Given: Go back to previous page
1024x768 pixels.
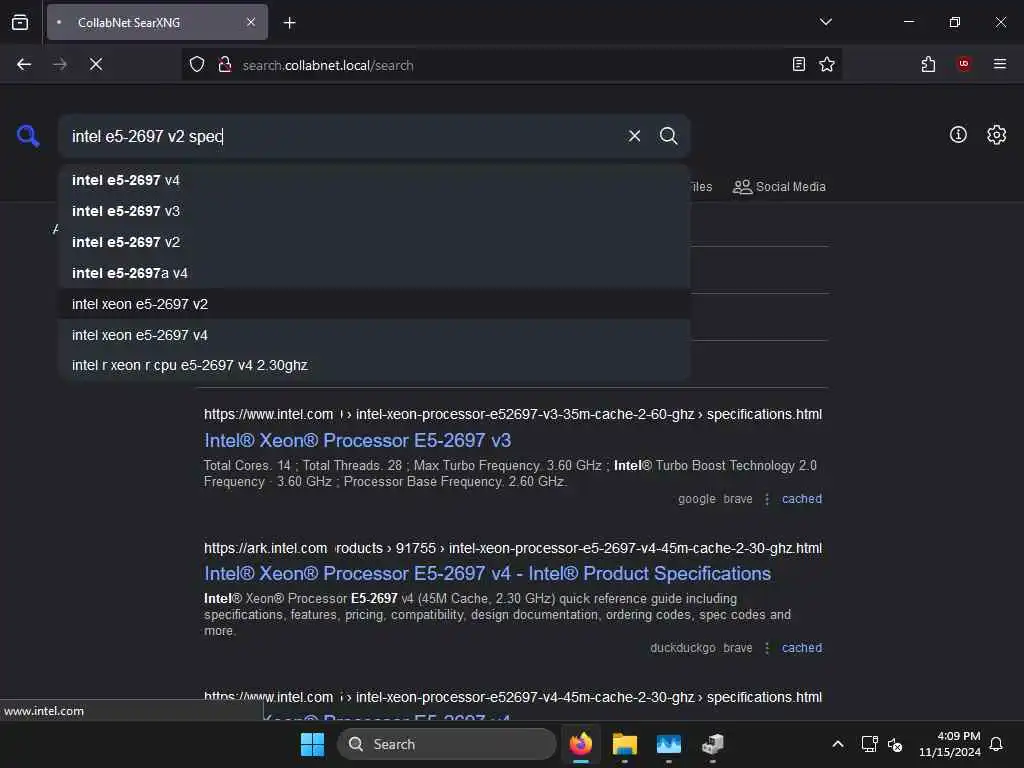Looking at the screenshot, I should coord(24,64).
